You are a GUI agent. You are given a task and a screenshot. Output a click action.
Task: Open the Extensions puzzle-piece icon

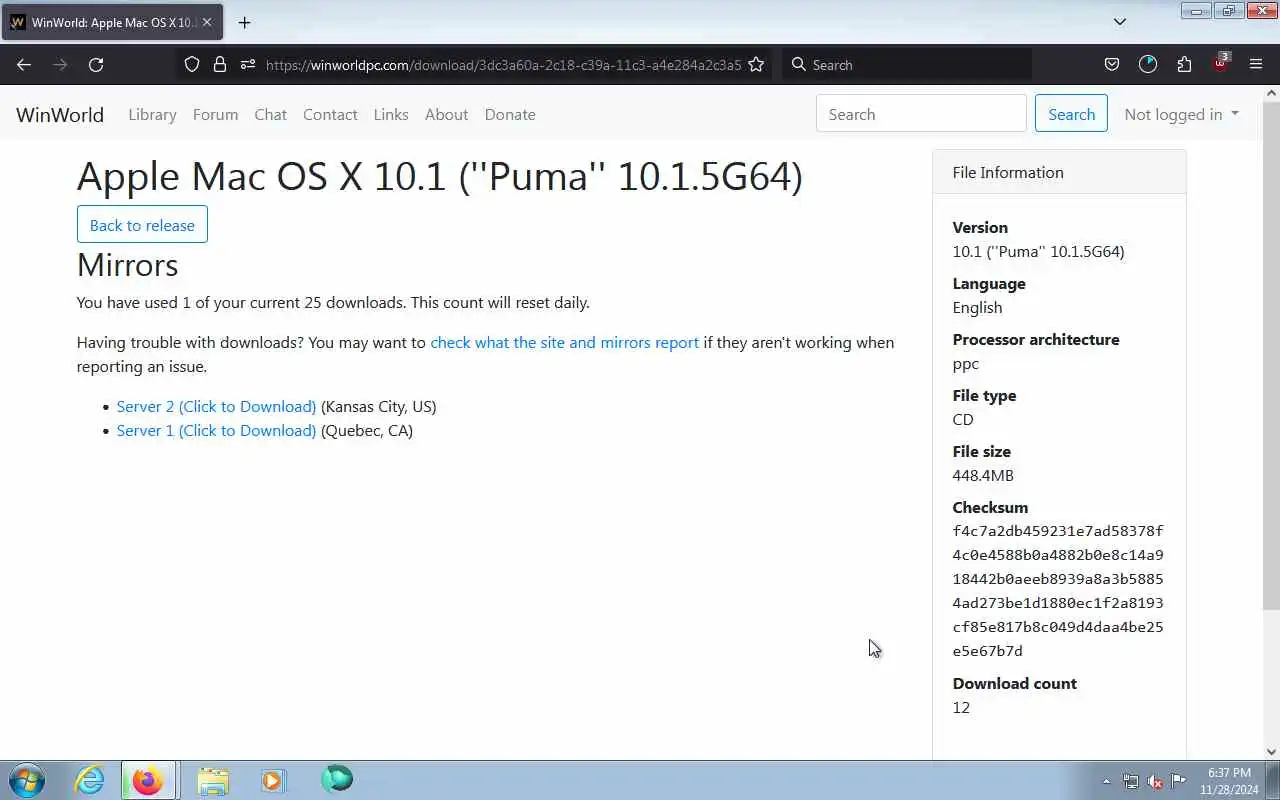(x=1184, y=64)
